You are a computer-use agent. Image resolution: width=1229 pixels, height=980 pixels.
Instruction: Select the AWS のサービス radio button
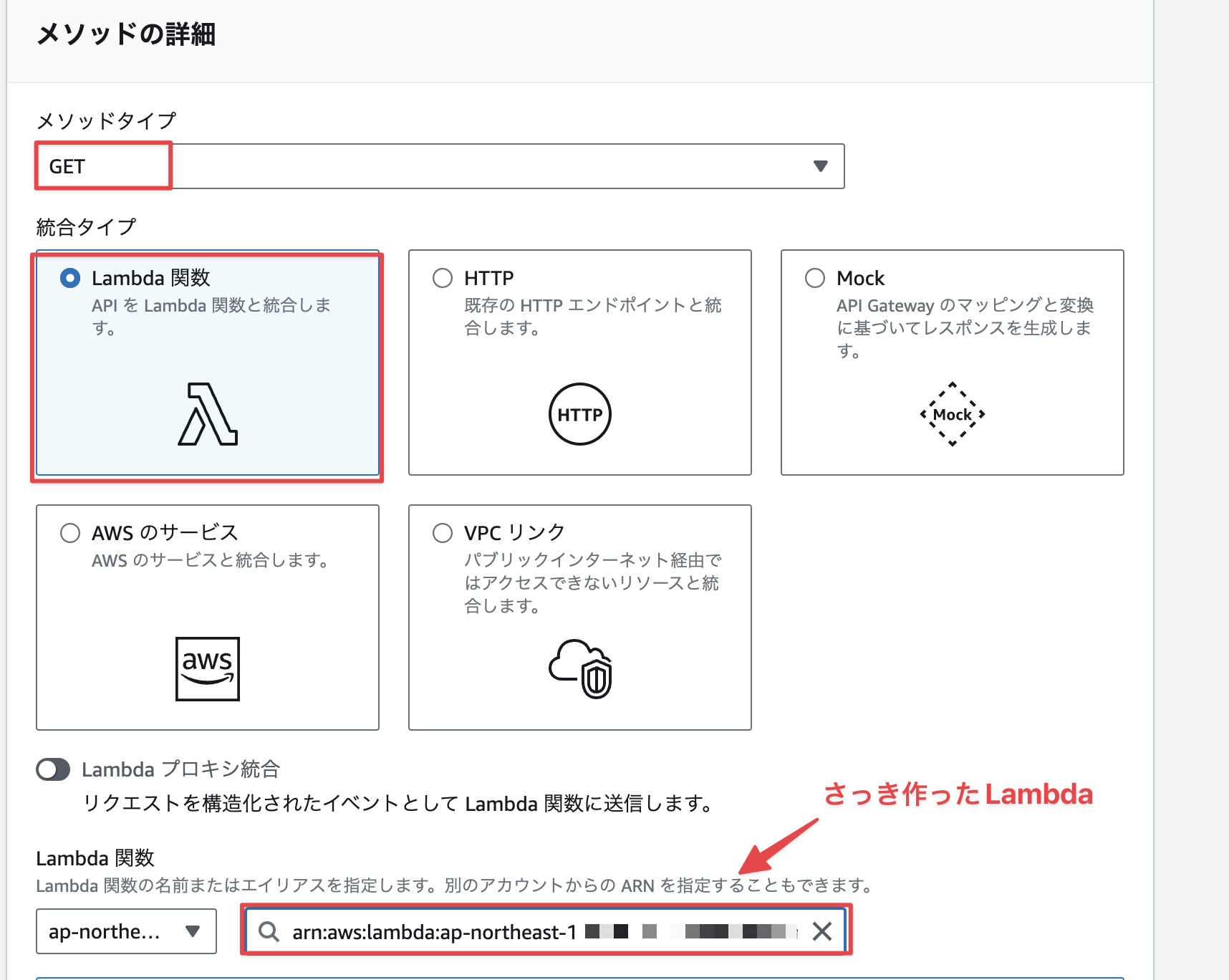[x=70, y=533]
